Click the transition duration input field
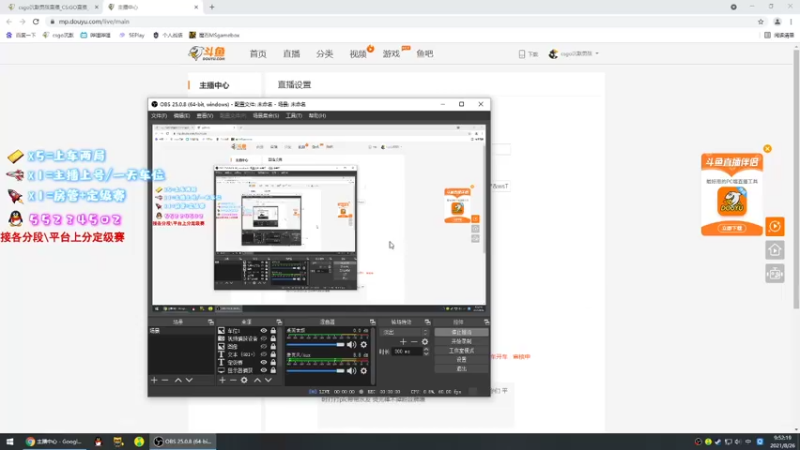 [407, 352]
